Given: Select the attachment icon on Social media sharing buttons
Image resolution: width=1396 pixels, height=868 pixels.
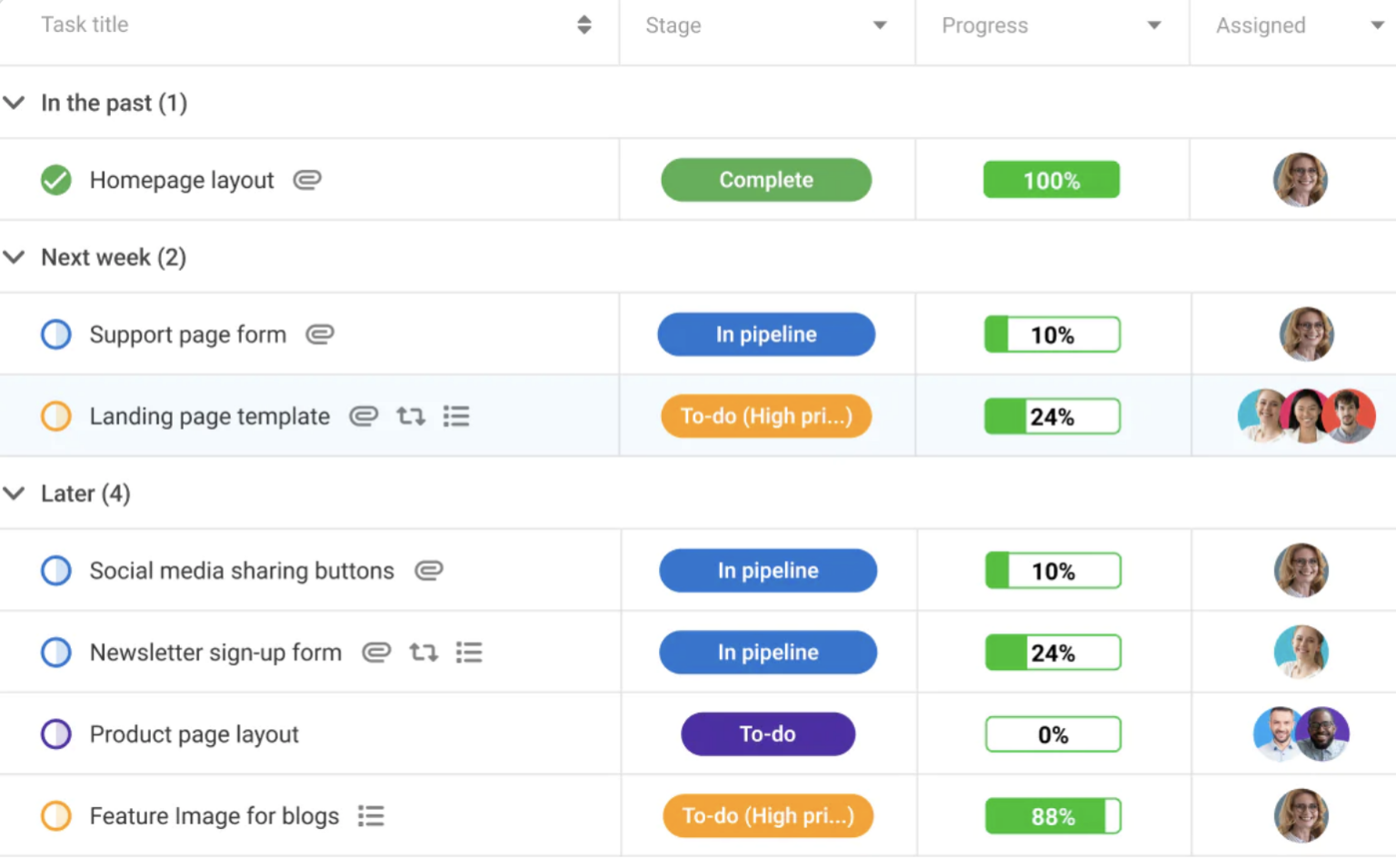Looking at the screenshot, I should click(428, 571).
